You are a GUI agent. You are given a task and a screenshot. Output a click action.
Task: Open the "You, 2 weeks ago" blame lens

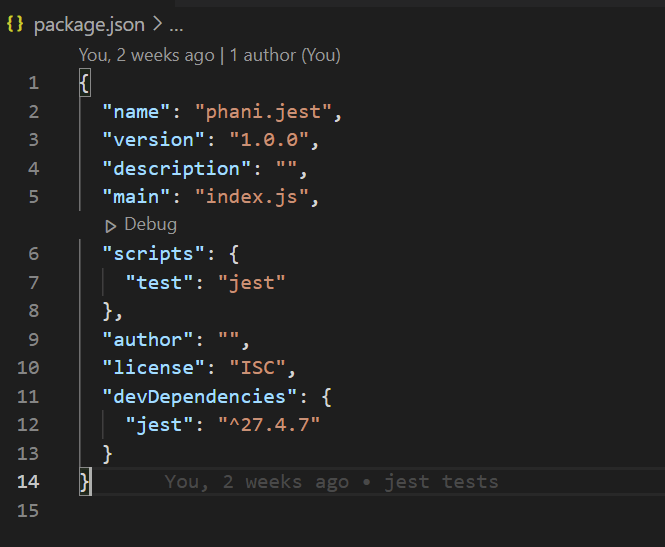(x=146, y=55)
